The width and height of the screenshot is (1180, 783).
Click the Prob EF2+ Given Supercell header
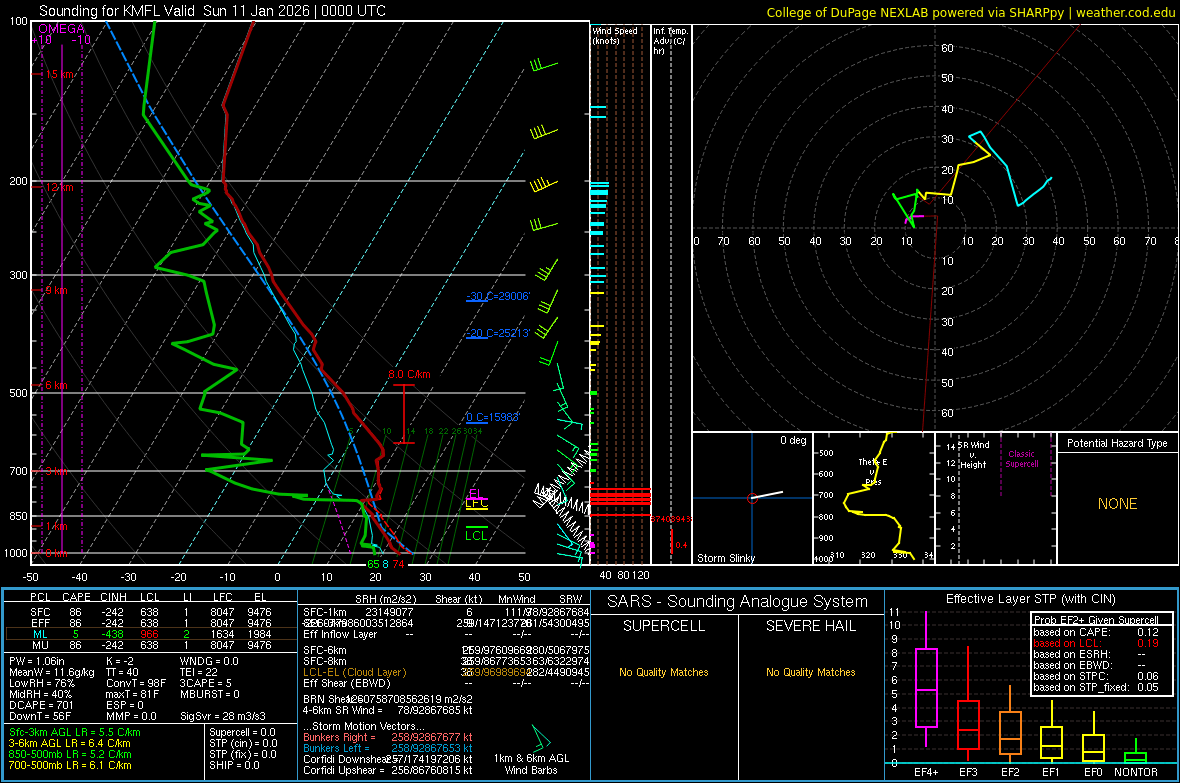[x=1096, y=620]
